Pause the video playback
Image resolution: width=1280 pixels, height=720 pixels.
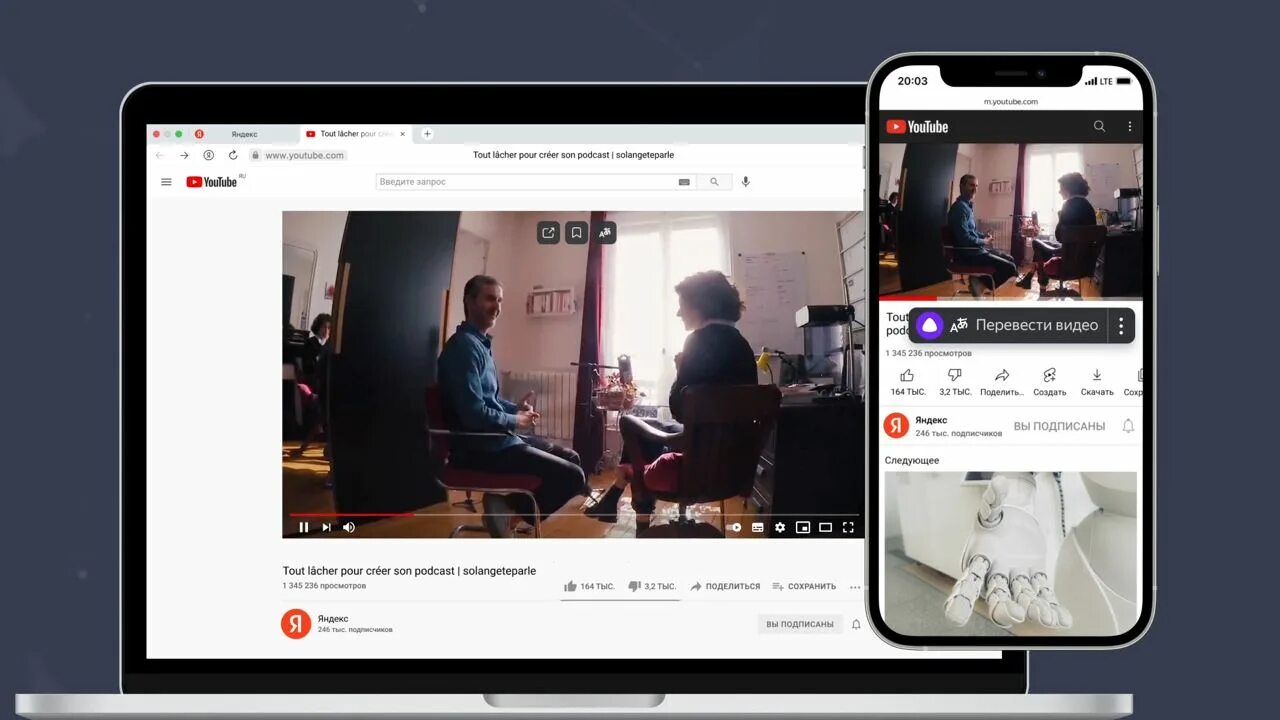coord(303,527)
